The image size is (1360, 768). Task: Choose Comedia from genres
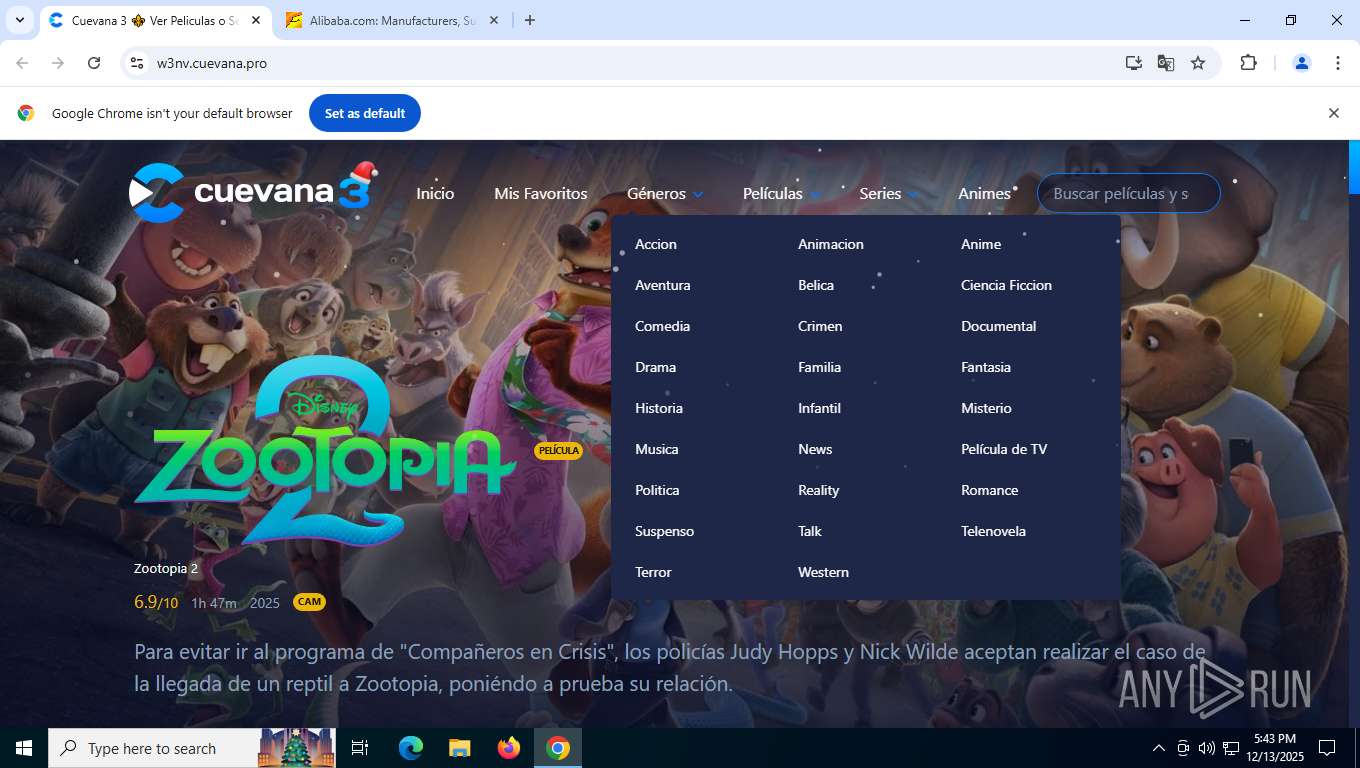pyautogui.click(x=662, y=326)
